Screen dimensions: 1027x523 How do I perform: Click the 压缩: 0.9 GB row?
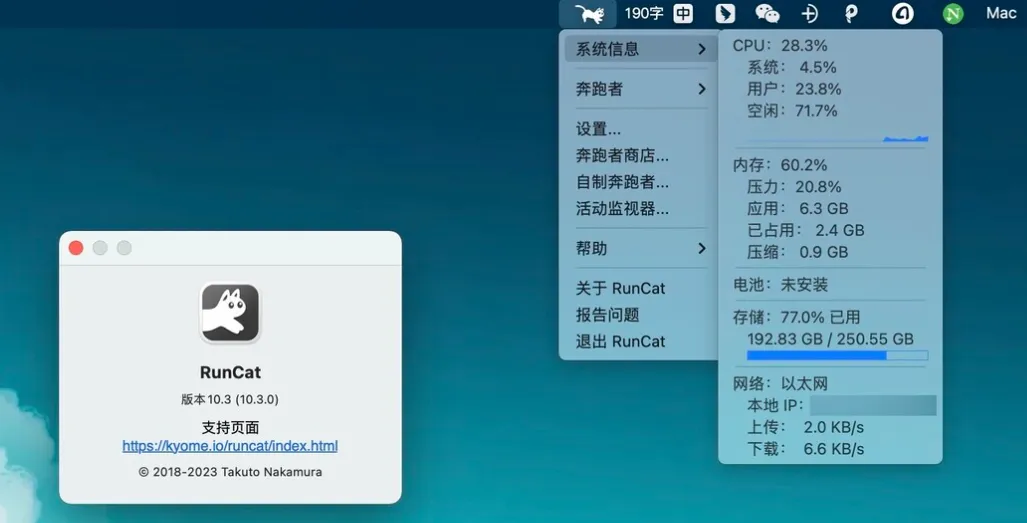798,252
